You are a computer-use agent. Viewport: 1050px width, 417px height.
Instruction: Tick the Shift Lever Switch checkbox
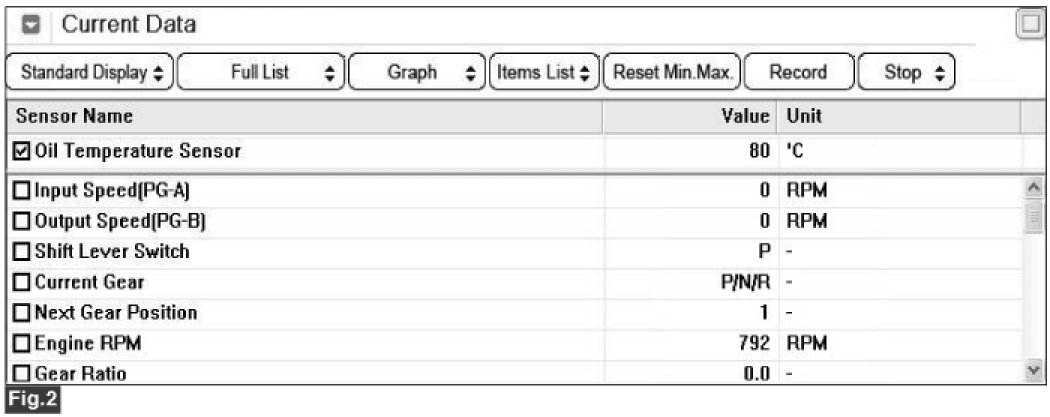click(22, 252)
